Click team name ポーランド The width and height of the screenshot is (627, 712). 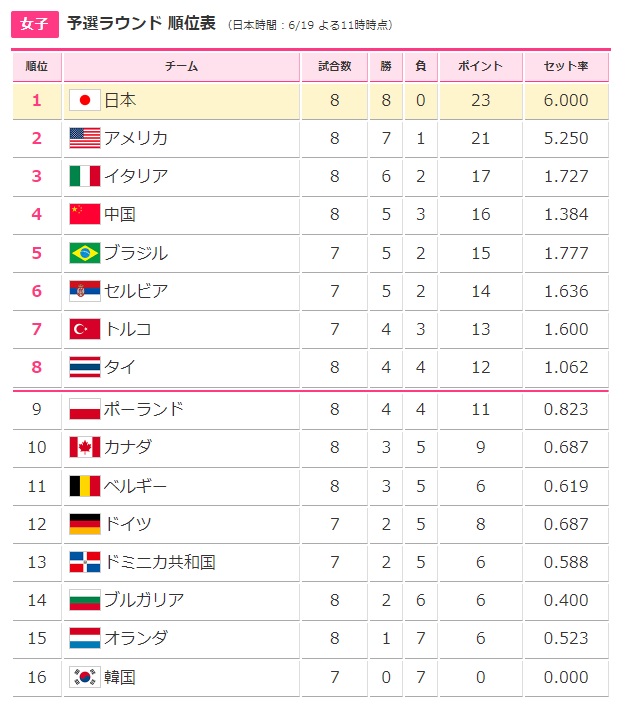pyautogui.click(x=143, y=409)
